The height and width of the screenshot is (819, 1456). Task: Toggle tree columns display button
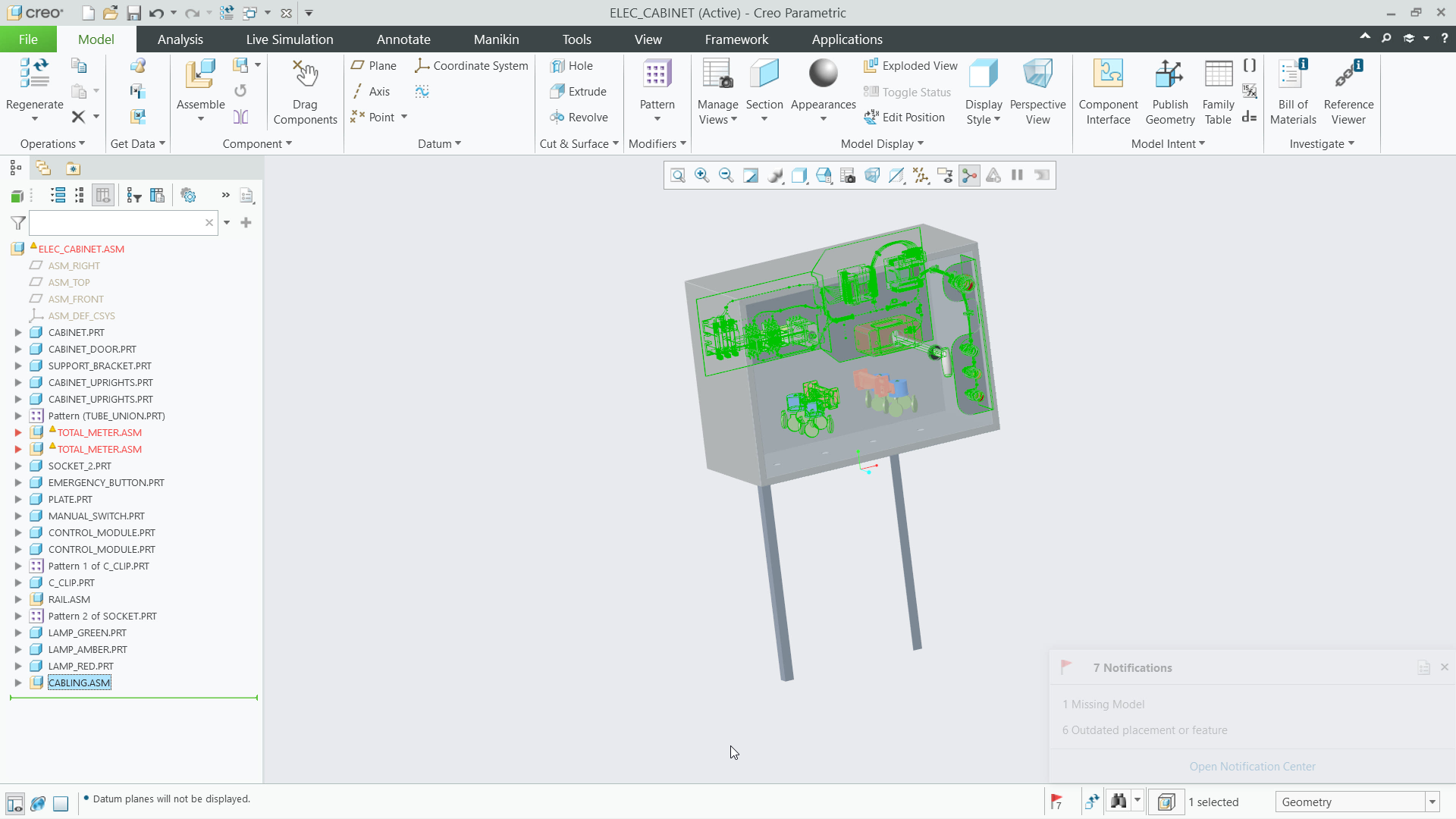(x=103, y=196)
